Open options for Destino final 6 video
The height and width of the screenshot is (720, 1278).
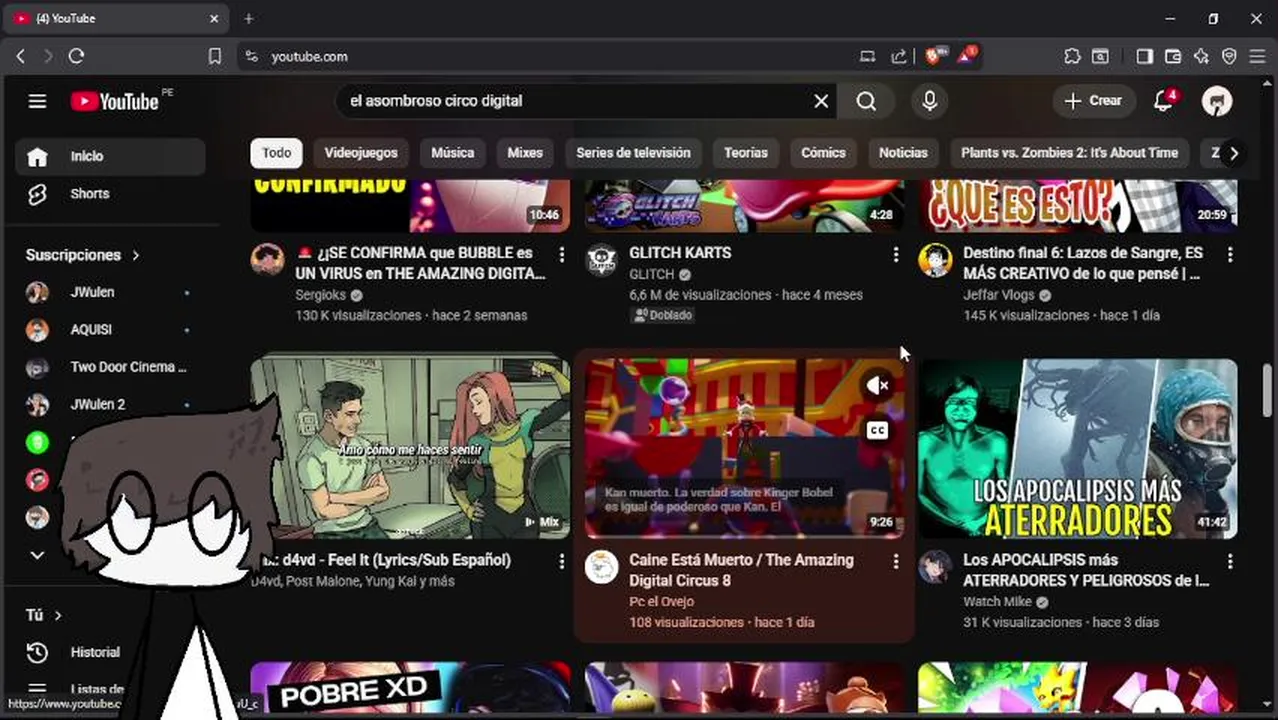(x=1230, y=255)
